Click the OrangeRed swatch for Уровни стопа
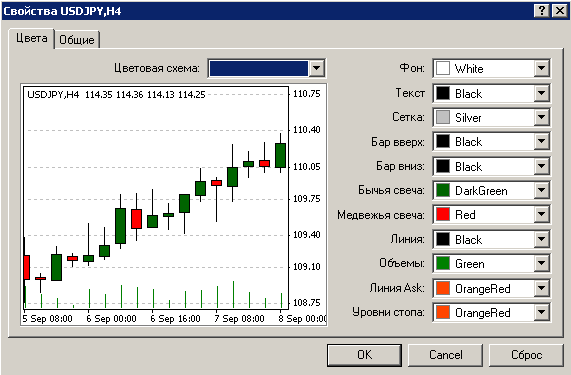 click(443, 312)
